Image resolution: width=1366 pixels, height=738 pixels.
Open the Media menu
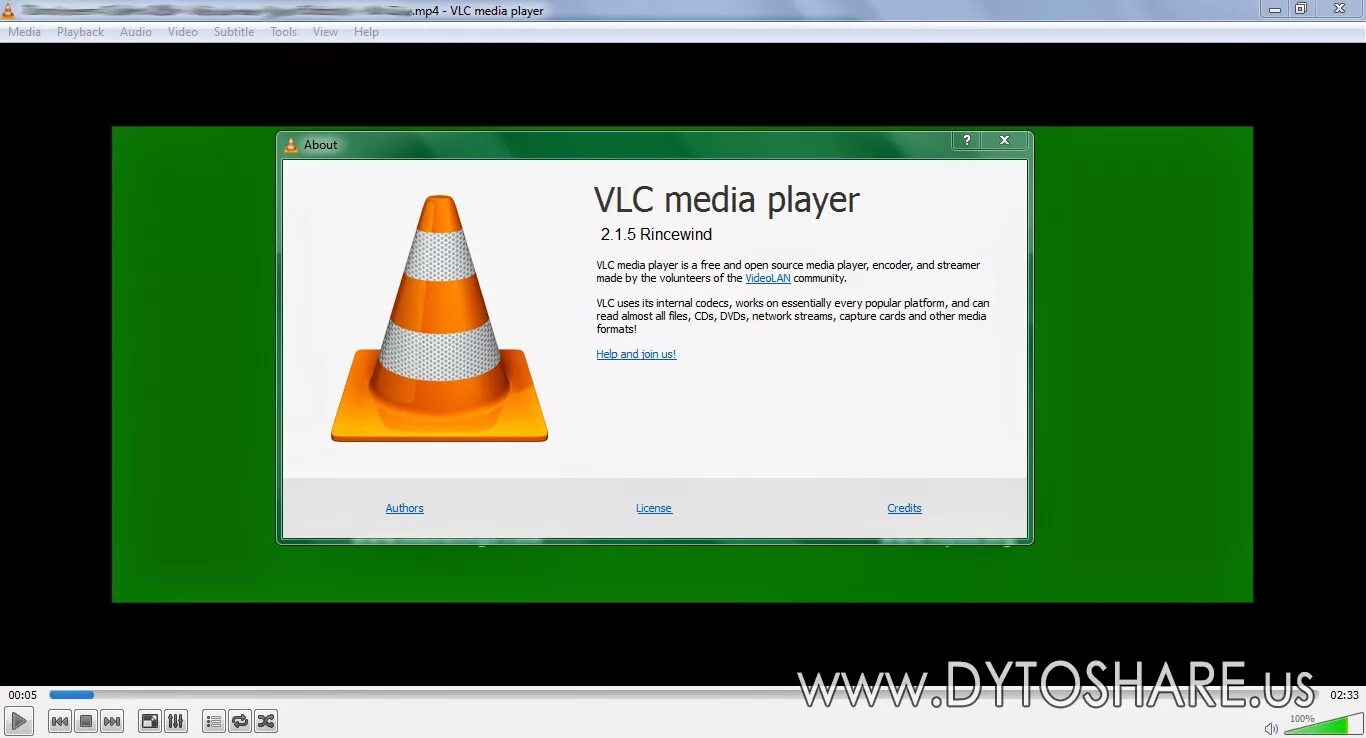coord(25,32)
